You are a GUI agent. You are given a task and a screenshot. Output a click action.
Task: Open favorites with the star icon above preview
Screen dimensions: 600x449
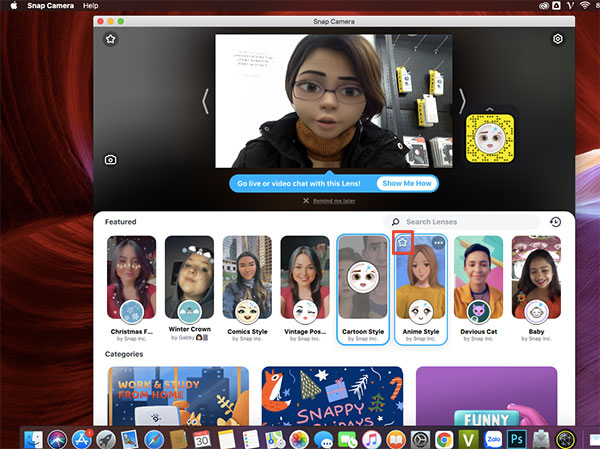(x=111, y=39)
